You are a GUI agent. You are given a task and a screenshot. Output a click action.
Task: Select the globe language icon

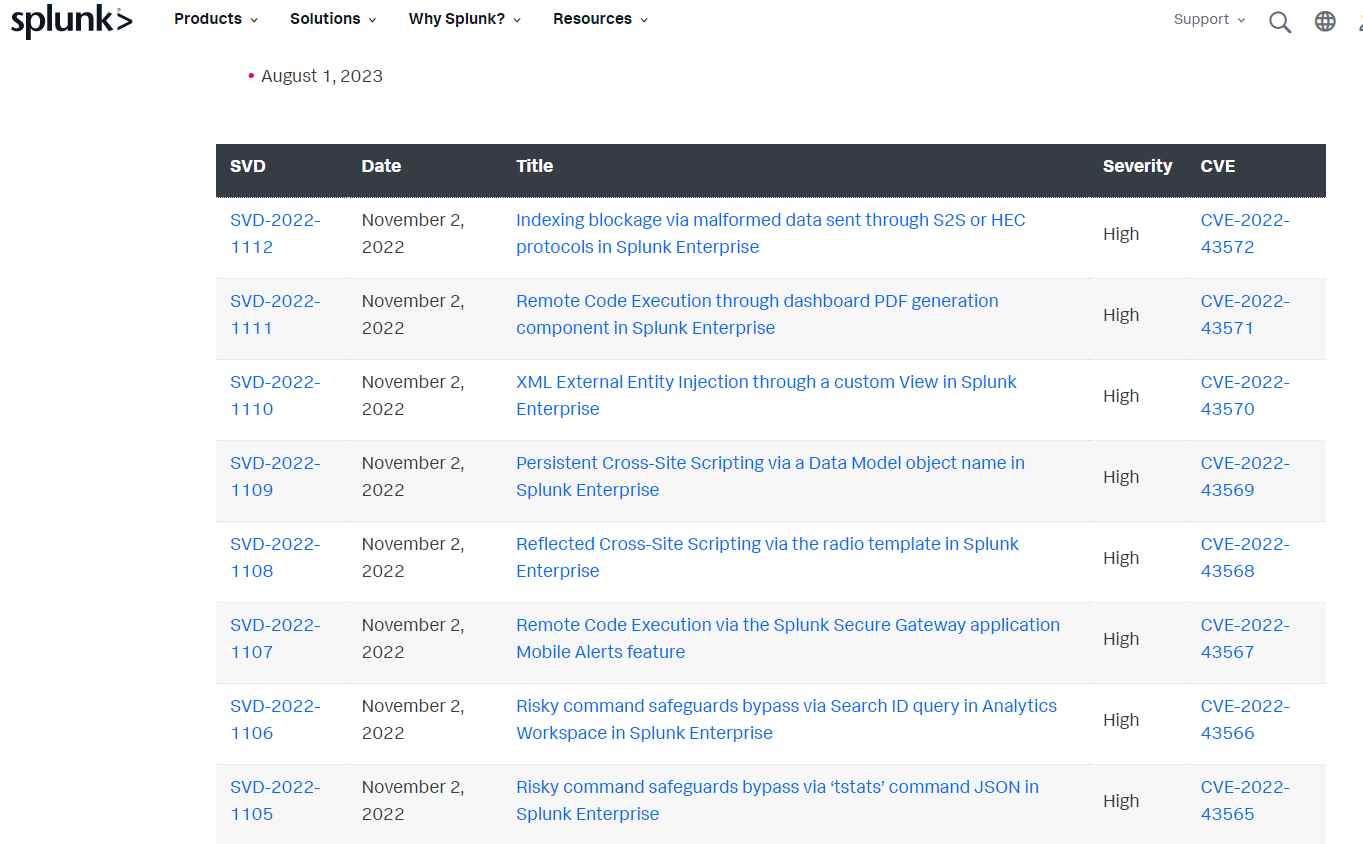(1325, 20)
